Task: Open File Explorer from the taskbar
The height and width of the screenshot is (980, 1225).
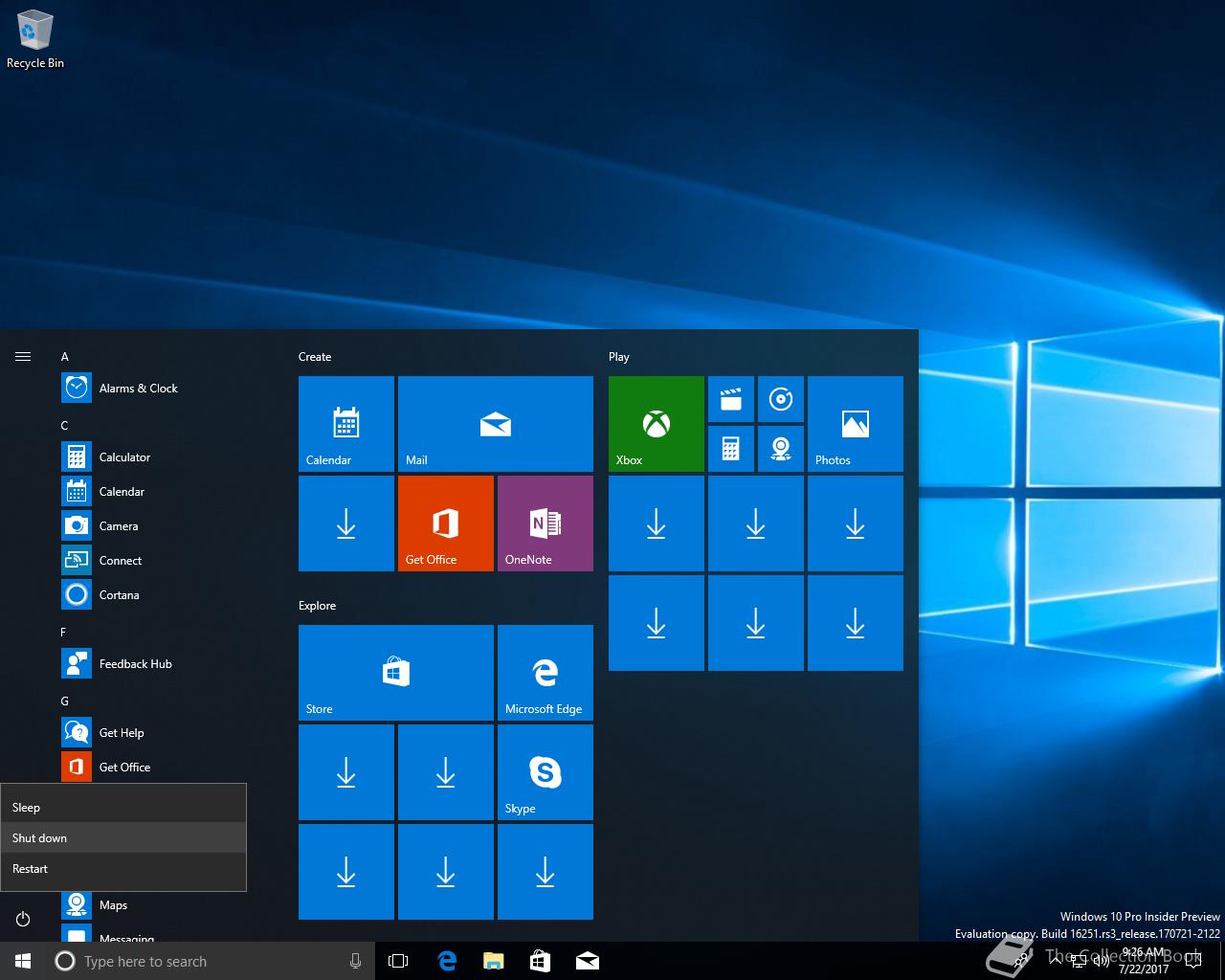Action: point(494,961)
